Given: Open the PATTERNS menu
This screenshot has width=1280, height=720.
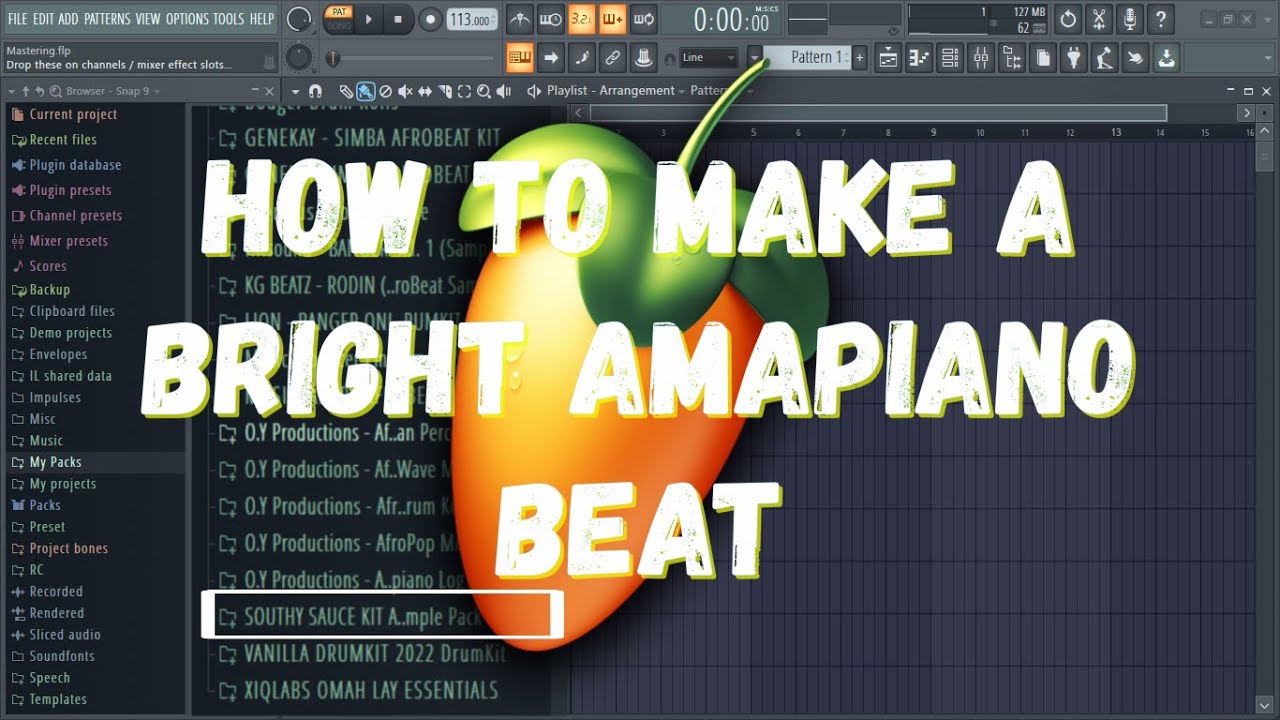Looking at the screenshot, I should (x=107, y=19).
